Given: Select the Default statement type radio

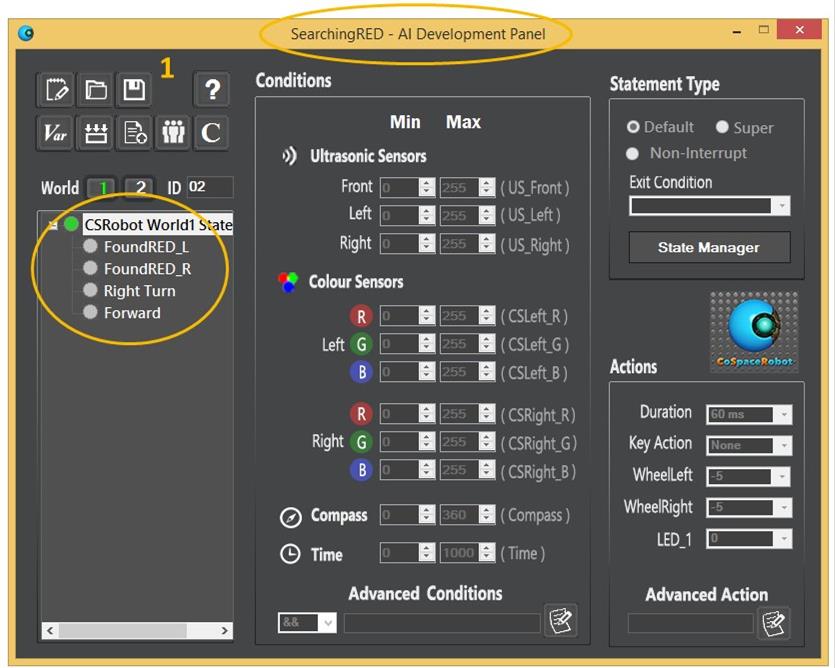Looking at the screenshot, I should [x=633, y=127].
